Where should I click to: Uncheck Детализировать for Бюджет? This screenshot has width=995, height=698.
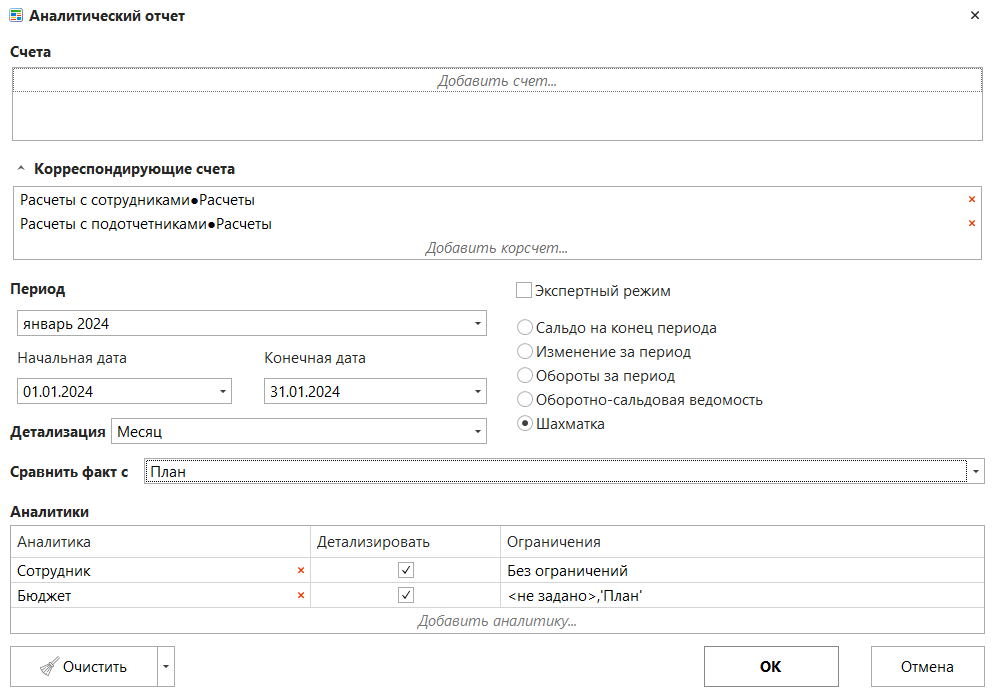[x=405, y=596]
